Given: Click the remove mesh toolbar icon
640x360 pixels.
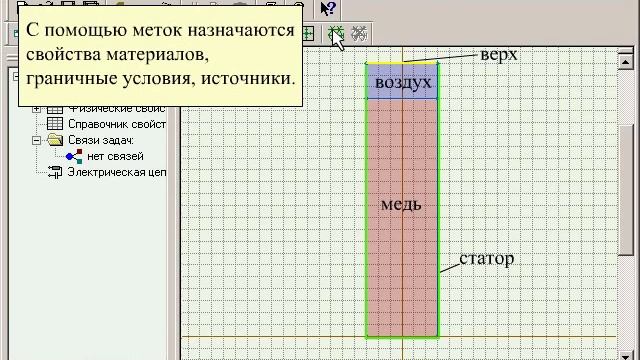Looking at the screenshot, I should click(359, 33).
